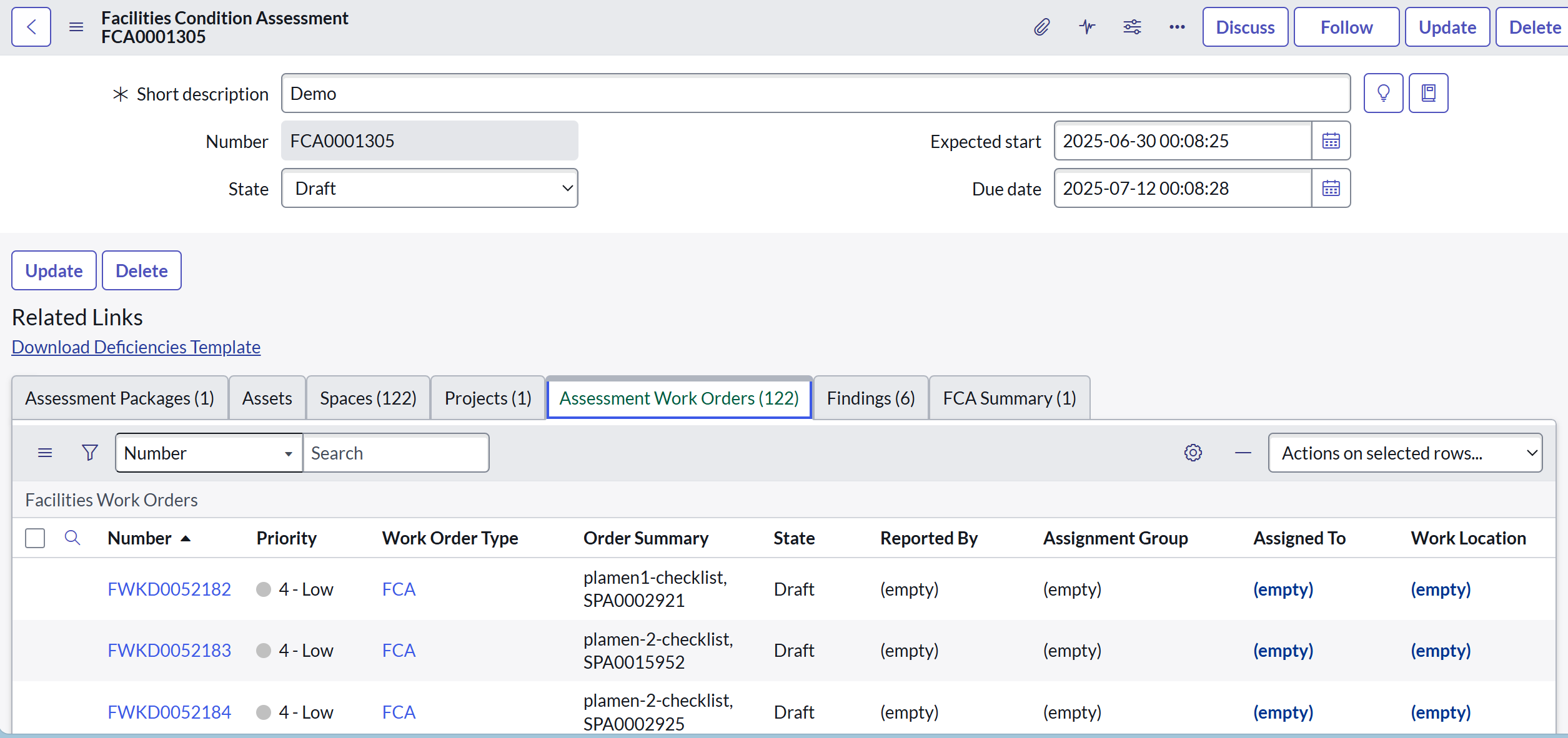
Task: Expand the State dropdown
Action: 430,189
